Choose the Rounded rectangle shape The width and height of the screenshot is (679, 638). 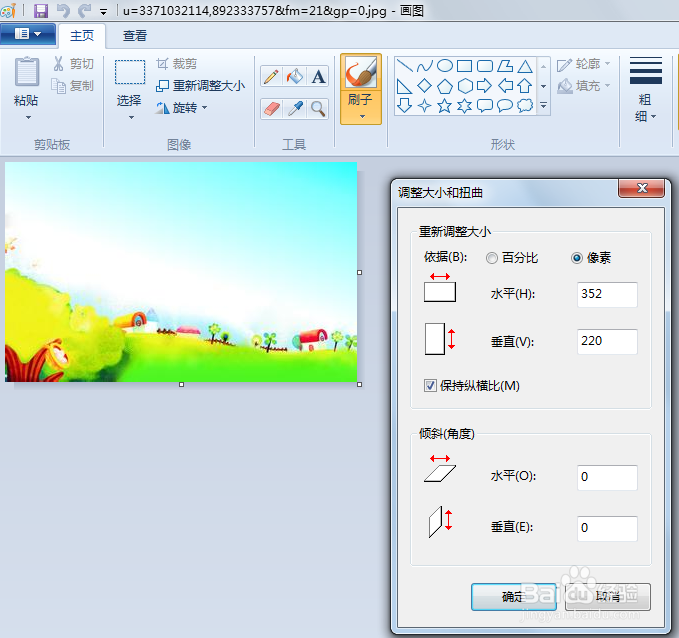point(485,66)
